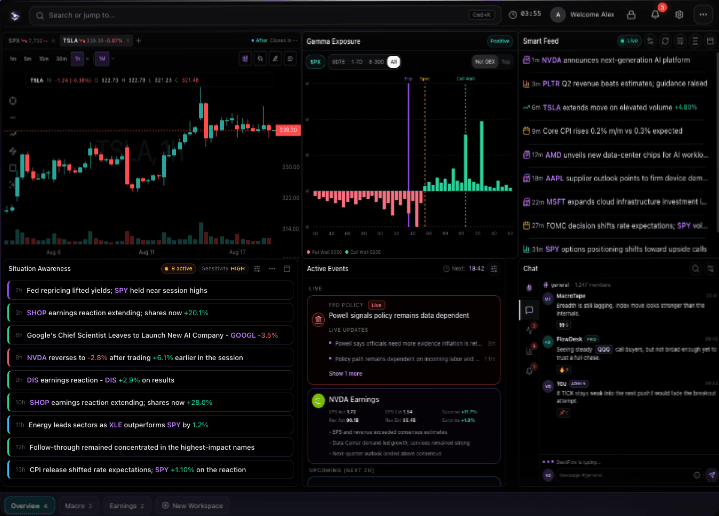Open the Overview workspace tab
Viewport: 719px width, 516px height.
pyautogui.click(x=29, y=506)
